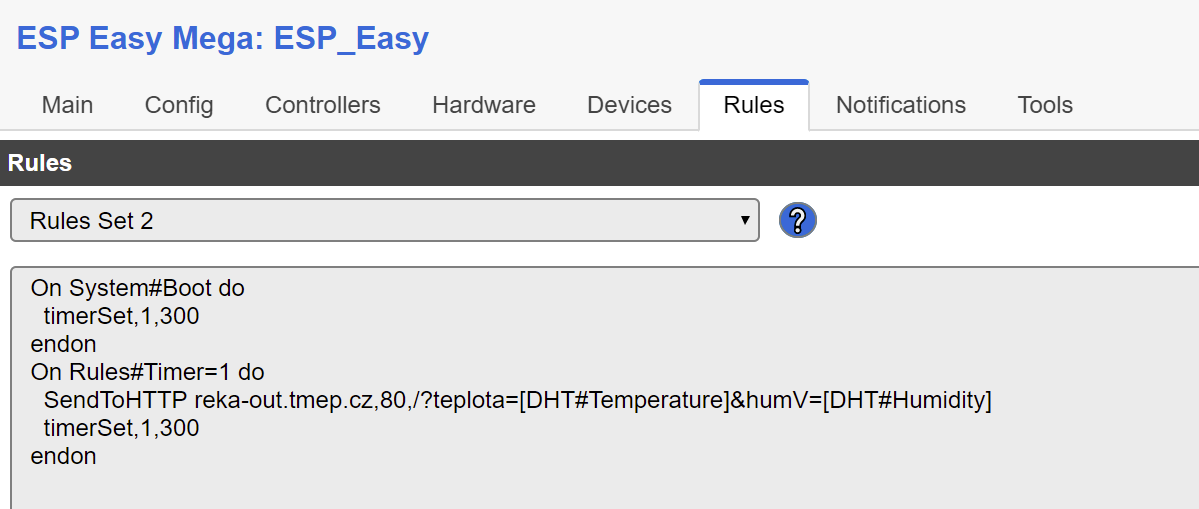The image size is (1199, 509).
Task: Select the Hardware tab
Action: (483, 105)
